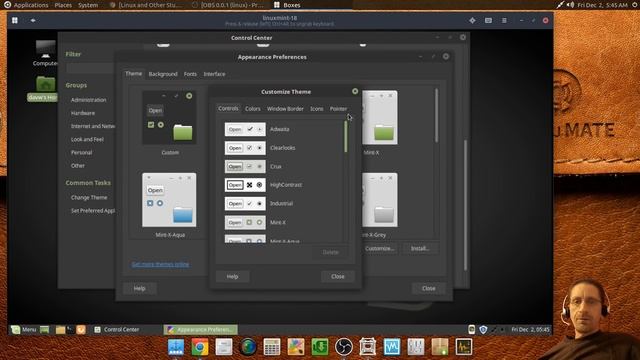This screenshot has height=360, width=640.
Task: Click the Install... button
Action: click(420, 248)
